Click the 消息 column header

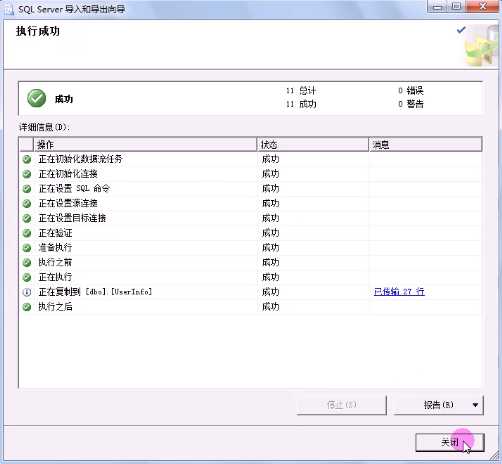coord(425,145)
